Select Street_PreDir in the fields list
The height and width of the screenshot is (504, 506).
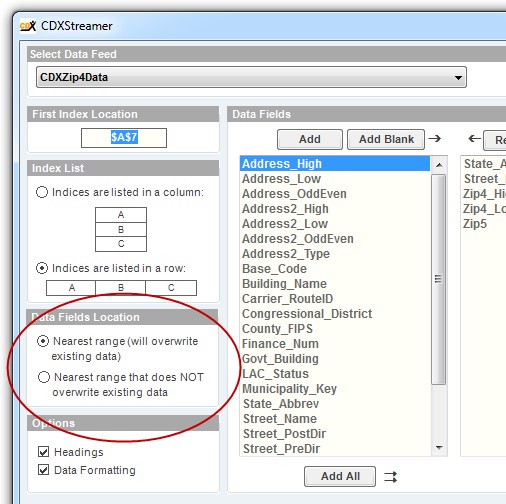click(x=335, y=449)
